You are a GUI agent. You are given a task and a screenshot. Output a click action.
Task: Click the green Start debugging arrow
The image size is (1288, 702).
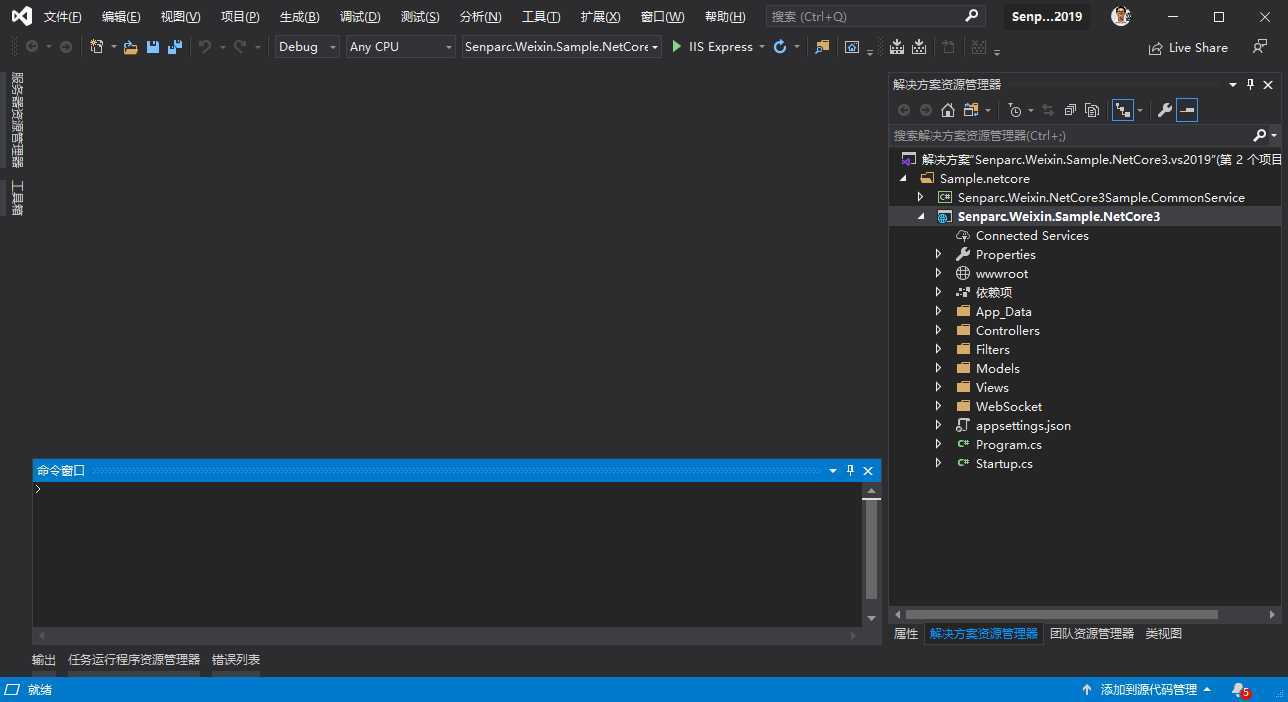(677, 47)
